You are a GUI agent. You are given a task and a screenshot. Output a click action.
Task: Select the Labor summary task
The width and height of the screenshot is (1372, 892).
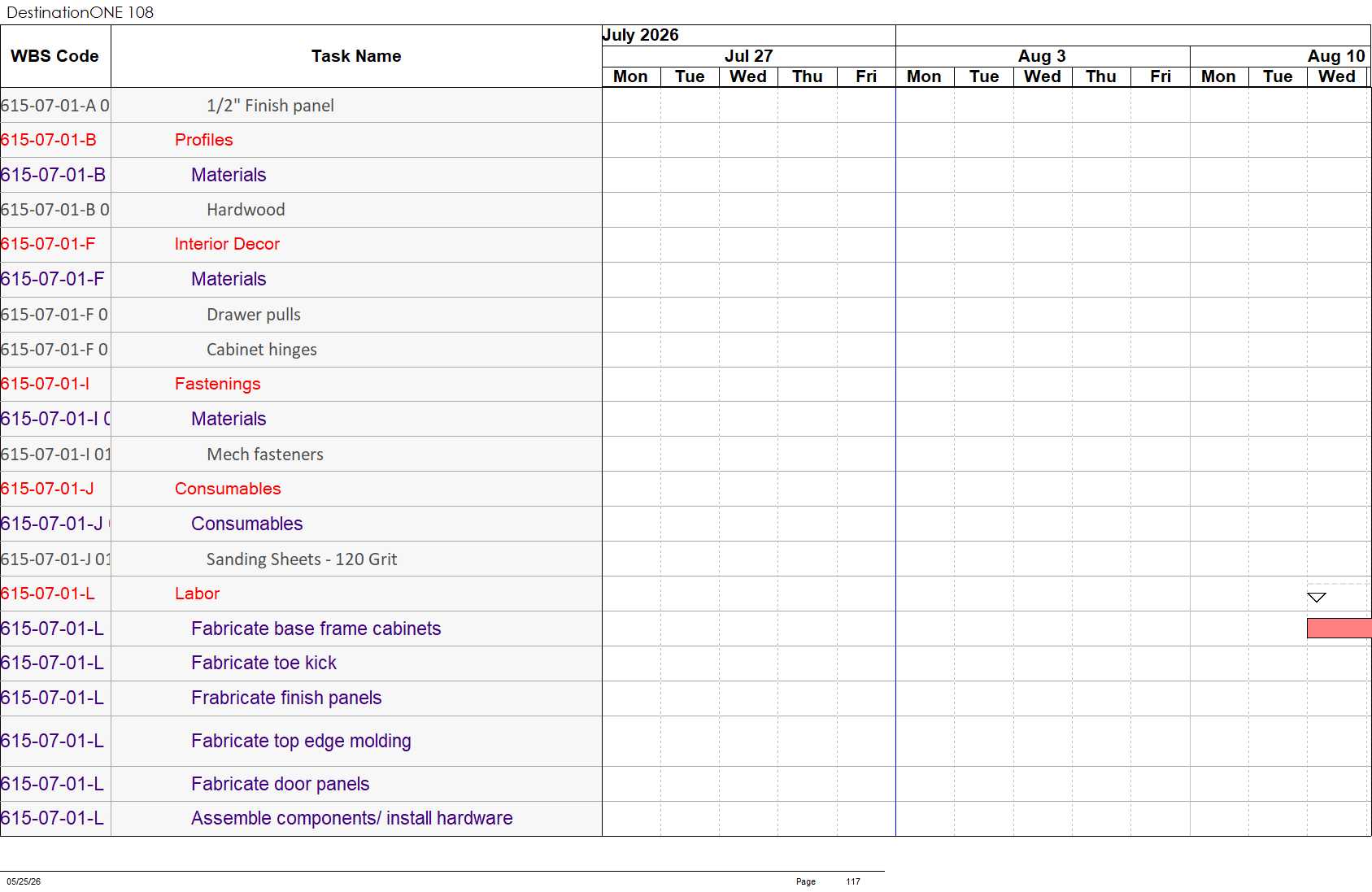point(197,594)
